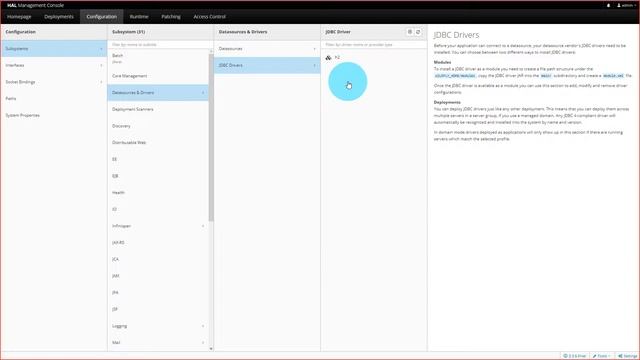This screenshot has width=640, height=360.
Task: Expand the Interfaces row chevron
Action: coord(101,65)
